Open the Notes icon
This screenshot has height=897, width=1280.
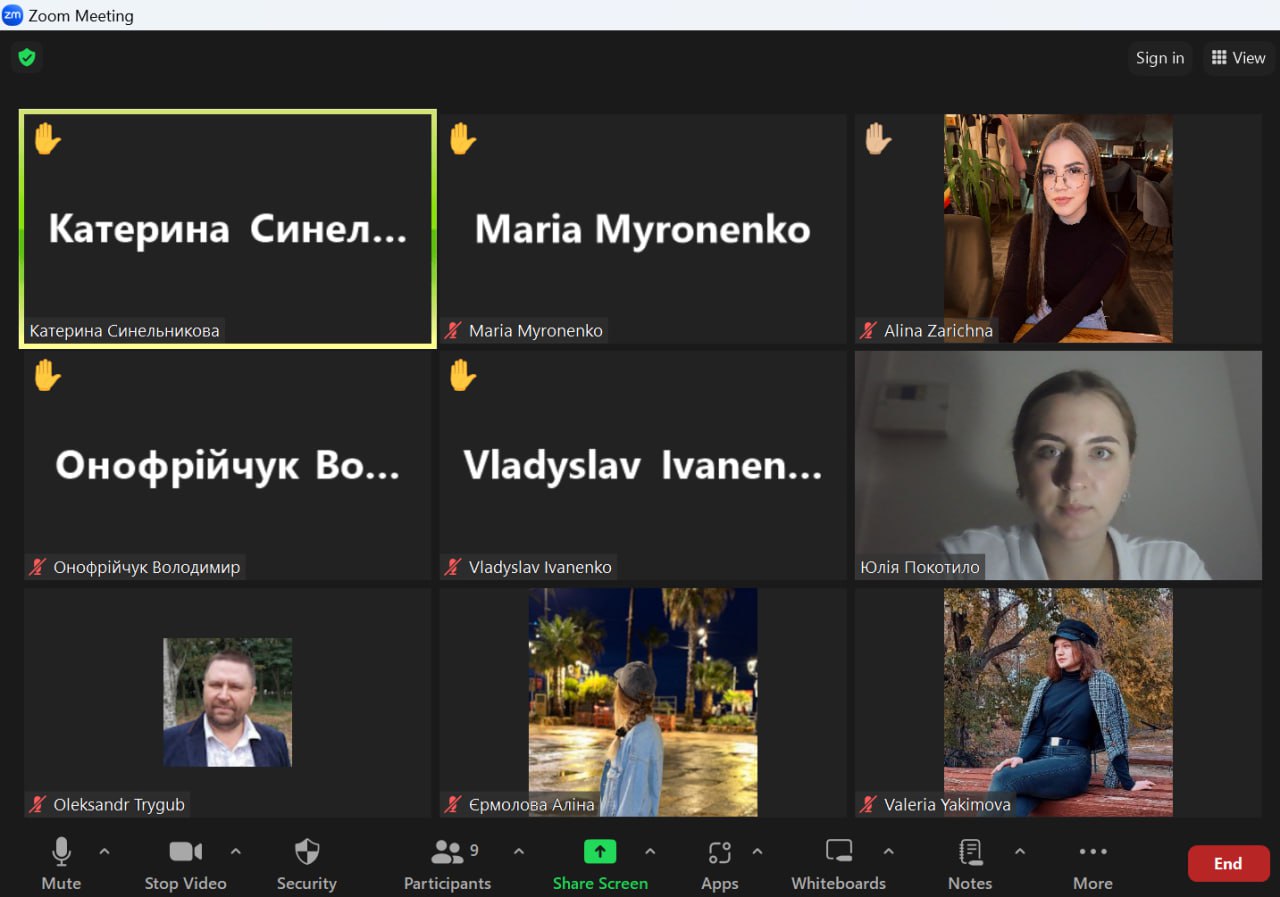(x=970, y=852)
